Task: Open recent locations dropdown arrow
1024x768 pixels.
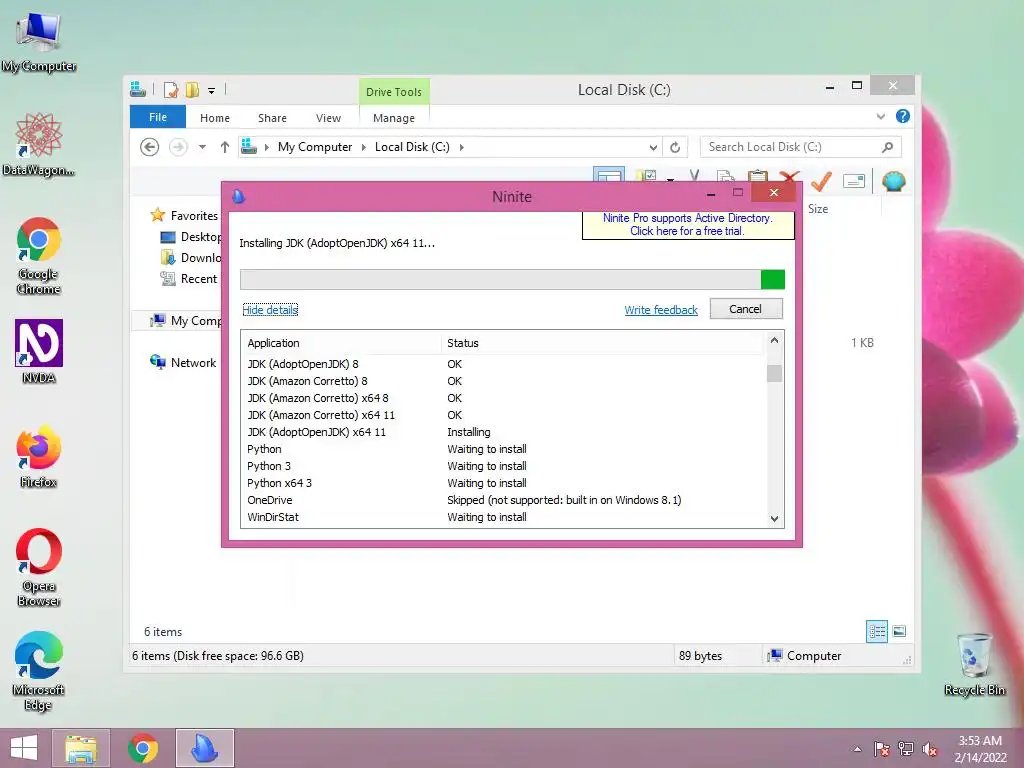Action: 202,147
